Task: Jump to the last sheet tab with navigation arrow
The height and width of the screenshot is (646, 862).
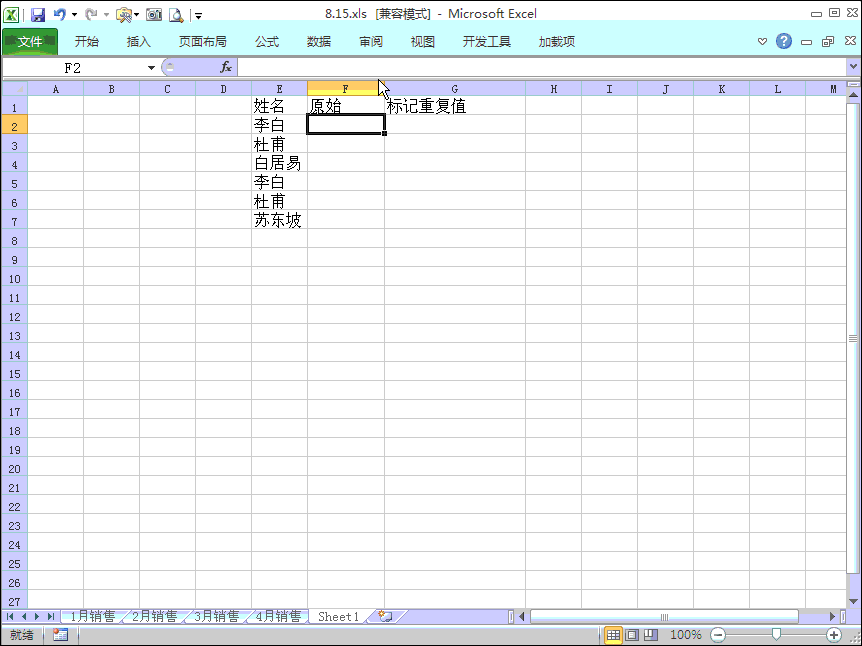Action: tap(51, 616)
